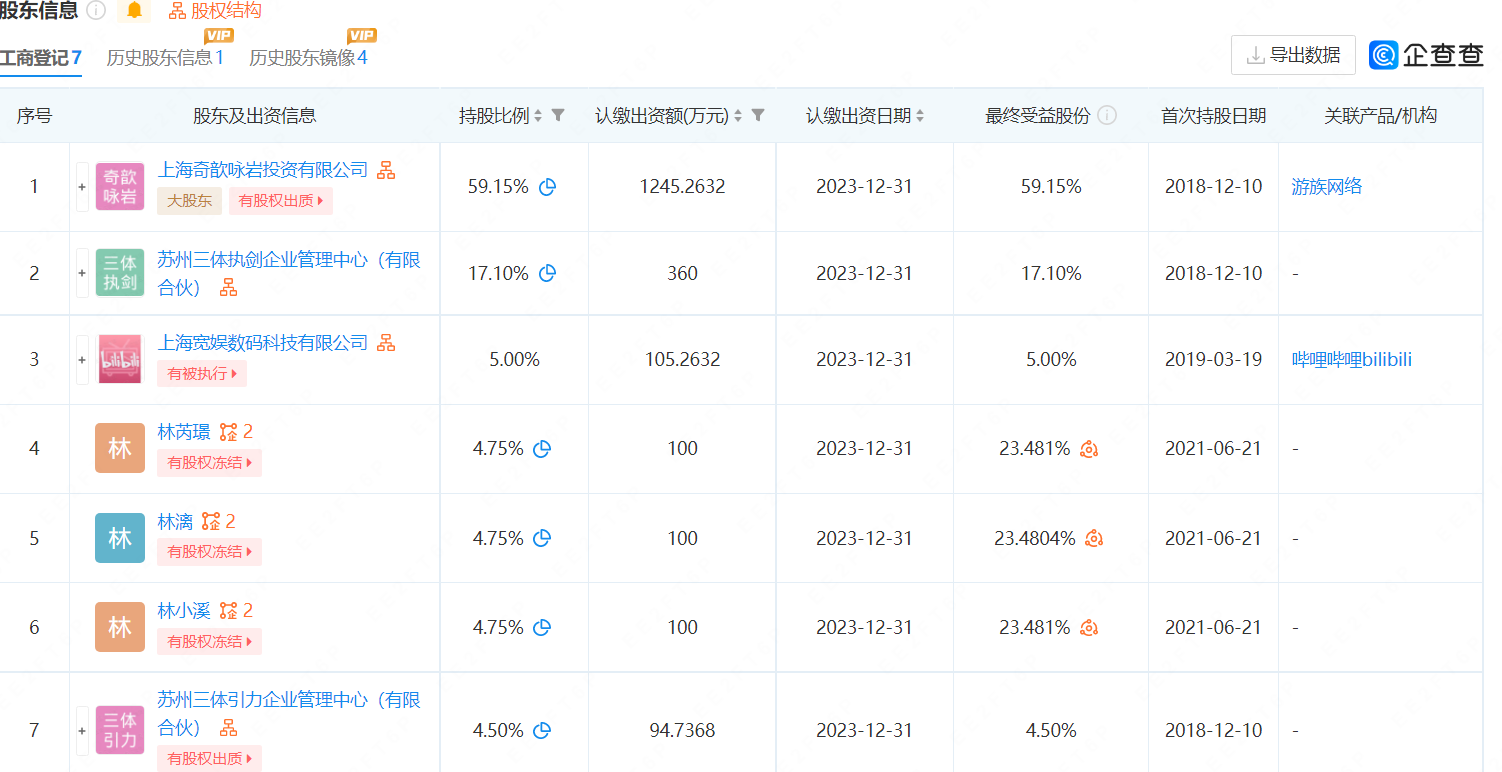This screenshot has height=772, width=1502.
Task: Switch to the 历史股东镜像 tab
Action: [x=308, y=57]
